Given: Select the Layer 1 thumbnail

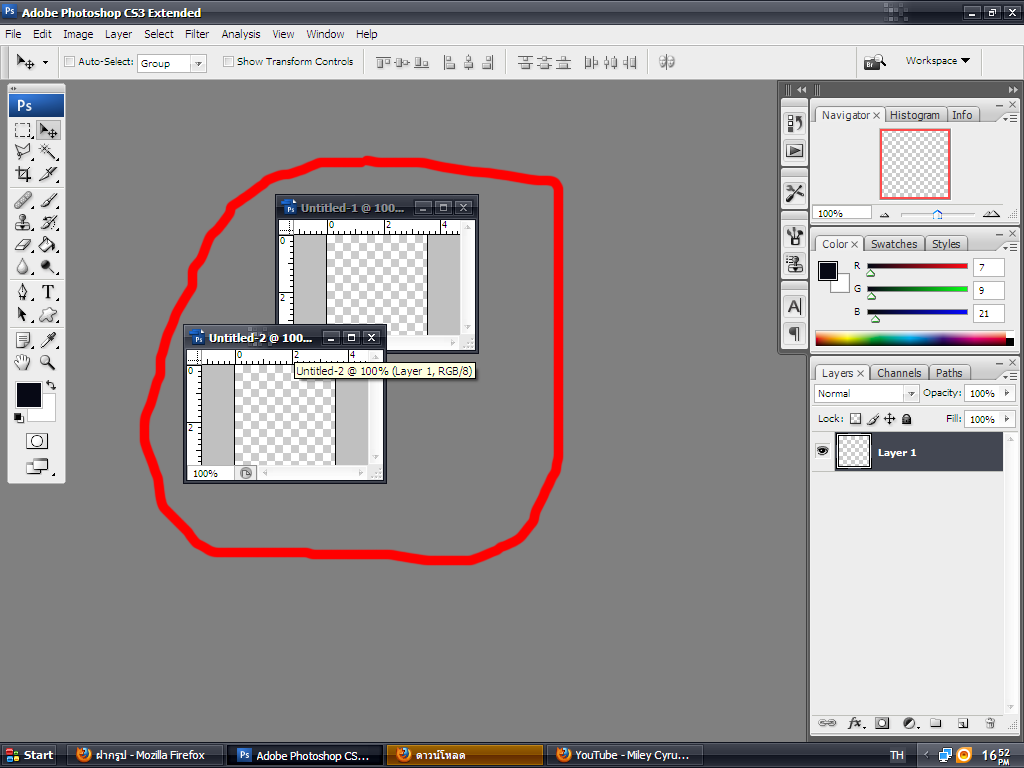Looking at the screenshot, I should click(x=854, y=451).
